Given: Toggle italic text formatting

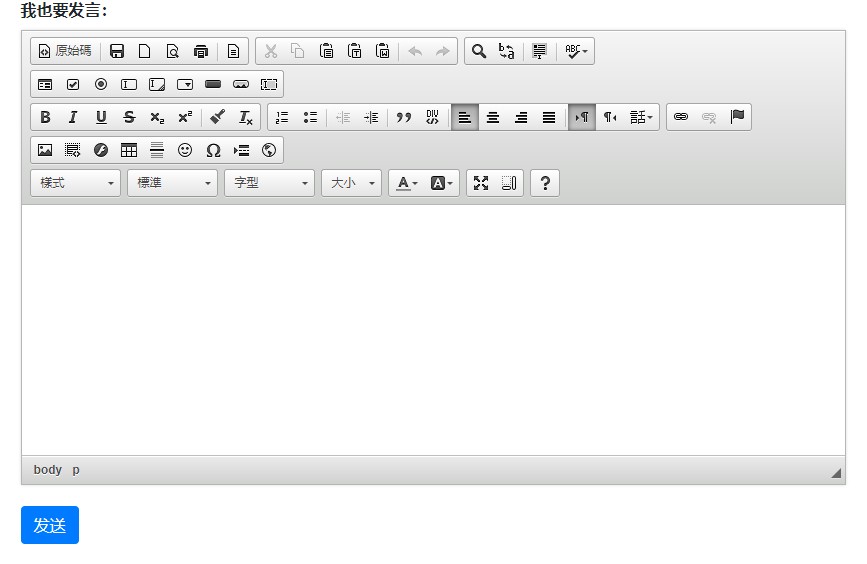Looking at the screenshot, I should coord(73,117).
